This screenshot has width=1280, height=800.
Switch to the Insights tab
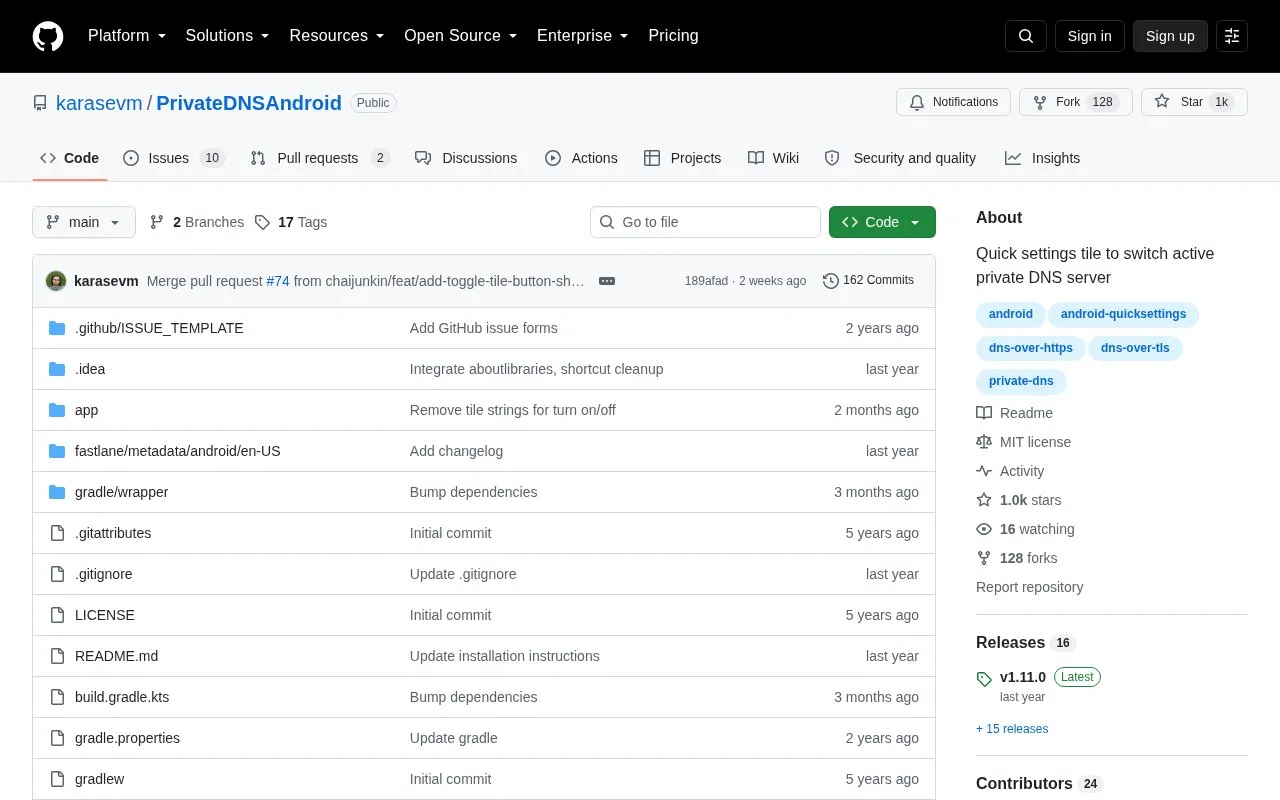pyautogui.click(x=1043, y=158)
